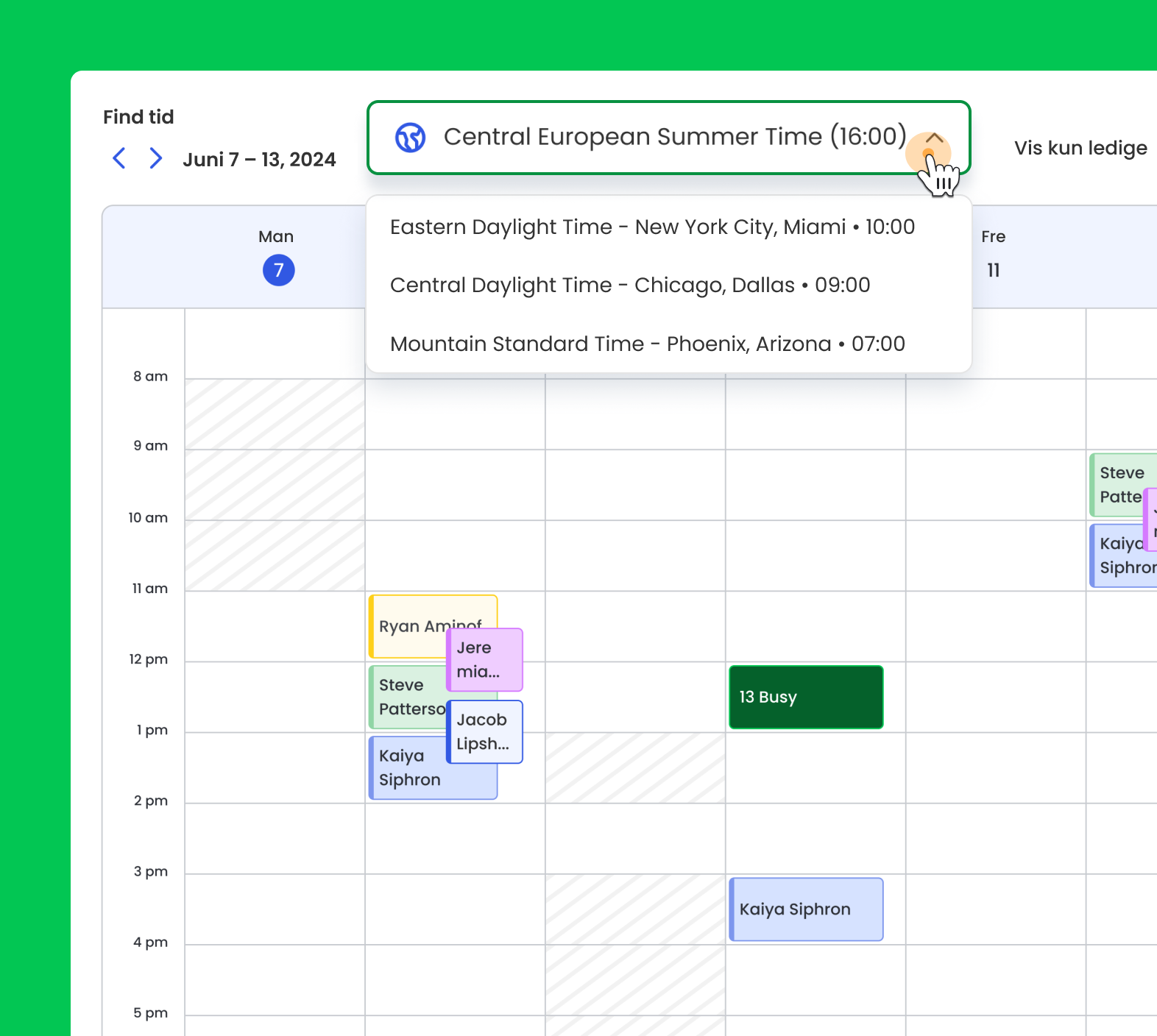Select Eastern Daylight Time option
This screenshot has width=1157, height=1036.
tap(652, 227)
